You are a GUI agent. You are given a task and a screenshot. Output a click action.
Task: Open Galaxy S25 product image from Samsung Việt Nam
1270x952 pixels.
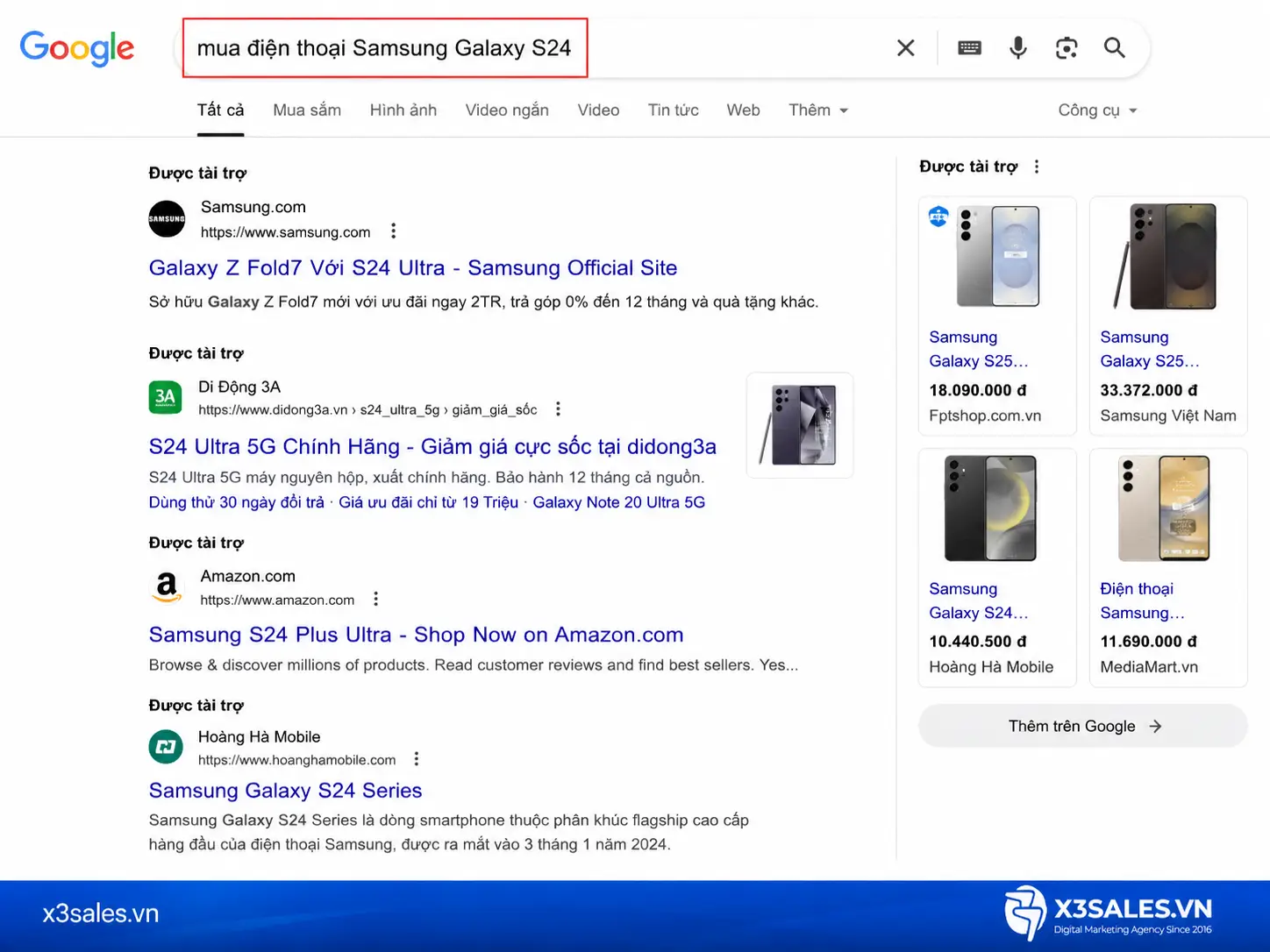tap(1168, 257)
